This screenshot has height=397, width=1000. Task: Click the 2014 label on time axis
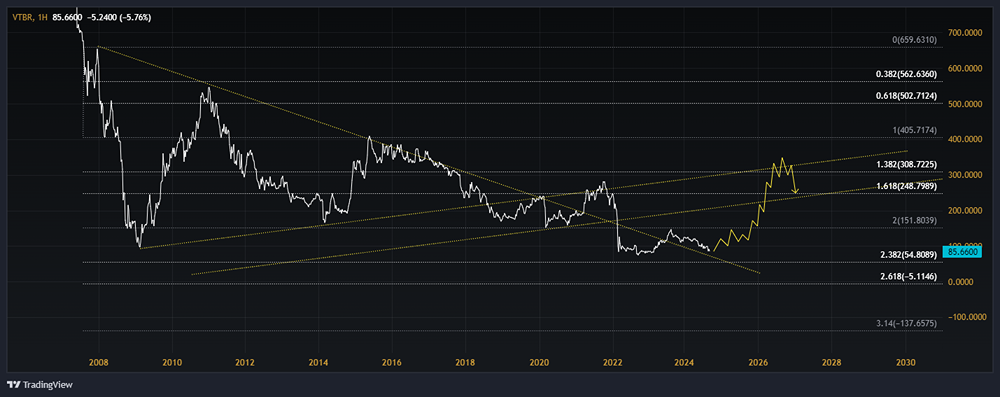tap(319, 362)
